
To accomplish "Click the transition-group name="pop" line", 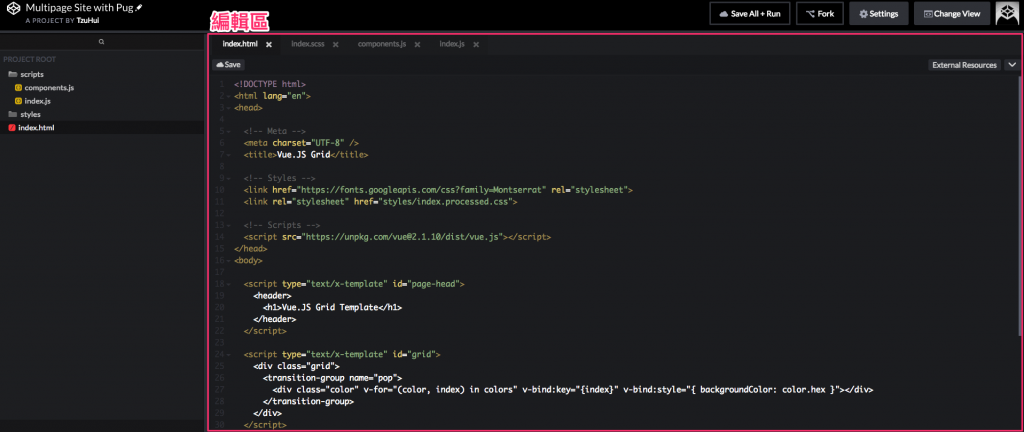I will (x=332, y=378).
